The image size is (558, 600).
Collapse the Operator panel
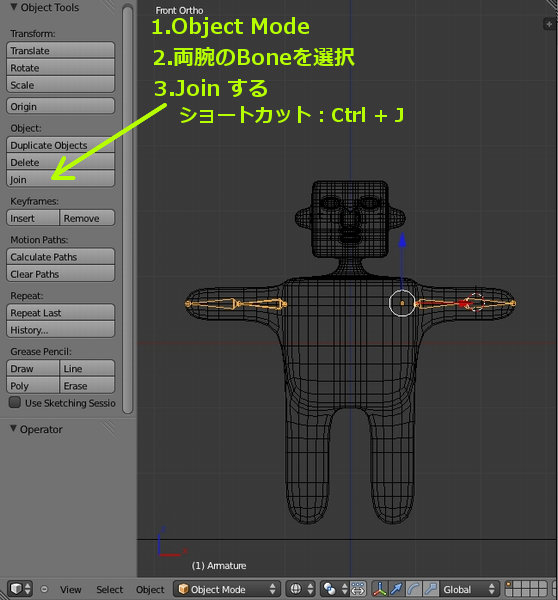tap(14, 429)
